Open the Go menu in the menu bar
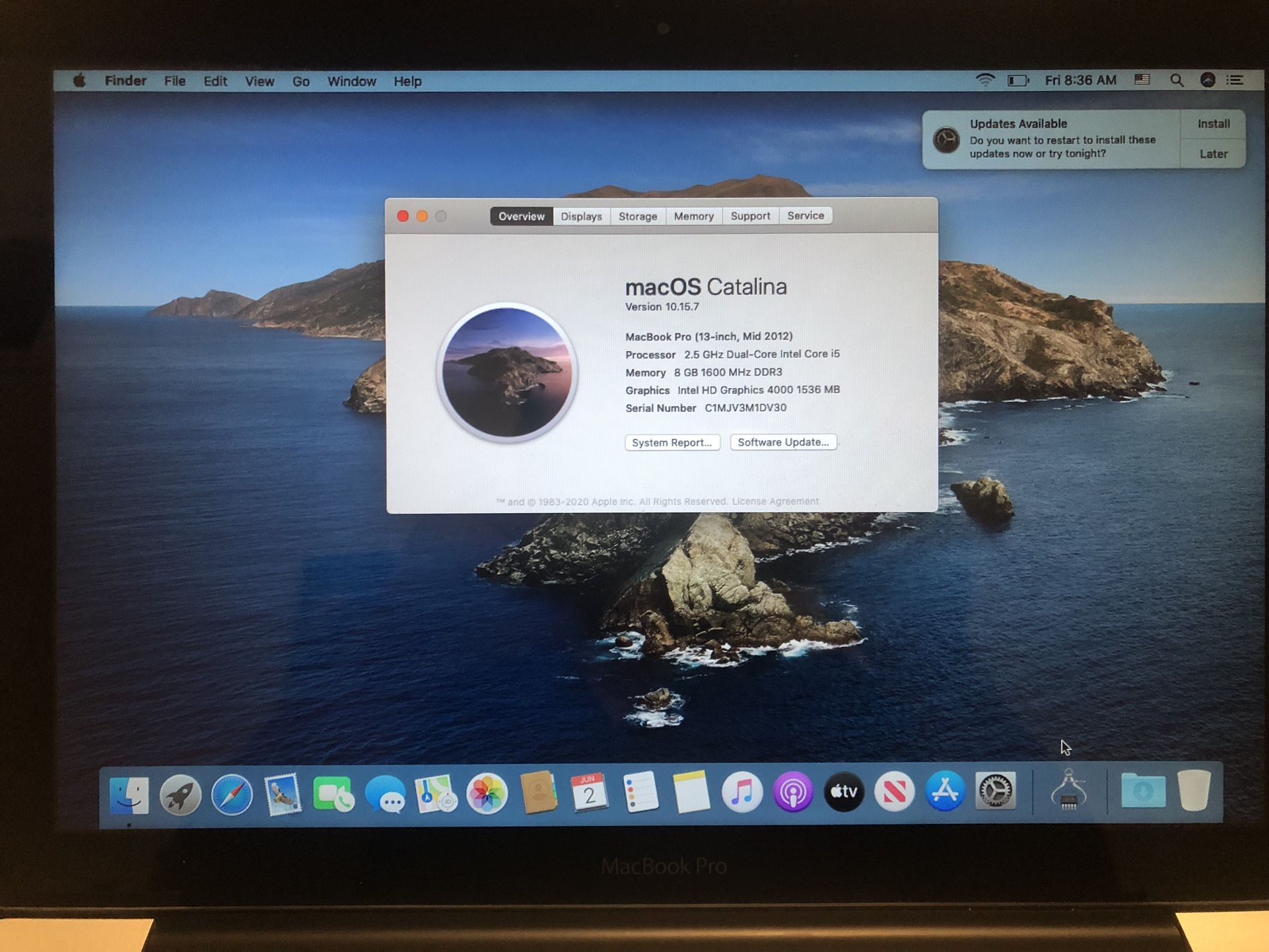The width and height of the screenshot is (1269, 952). click(301, 81)
